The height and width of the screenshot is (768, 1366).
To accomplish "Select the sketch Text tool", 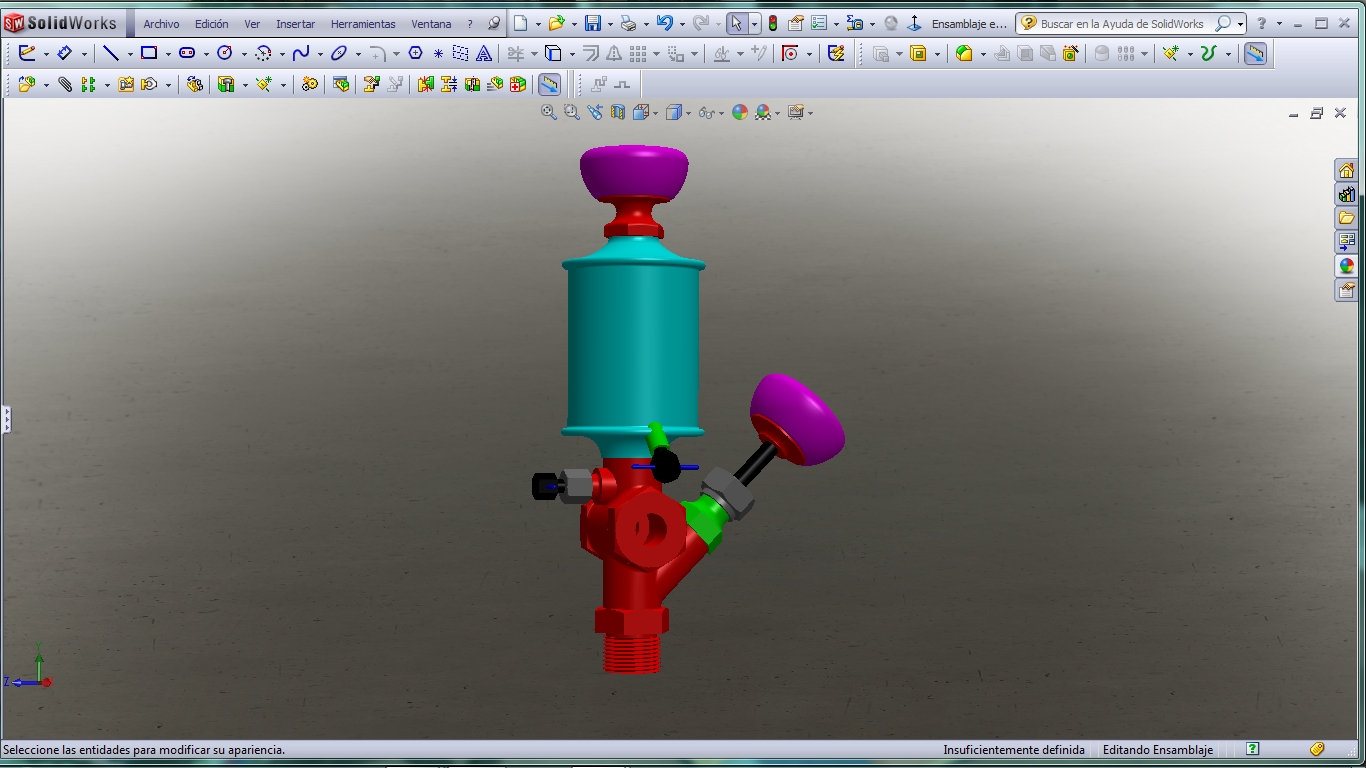I will pos(484,54).
